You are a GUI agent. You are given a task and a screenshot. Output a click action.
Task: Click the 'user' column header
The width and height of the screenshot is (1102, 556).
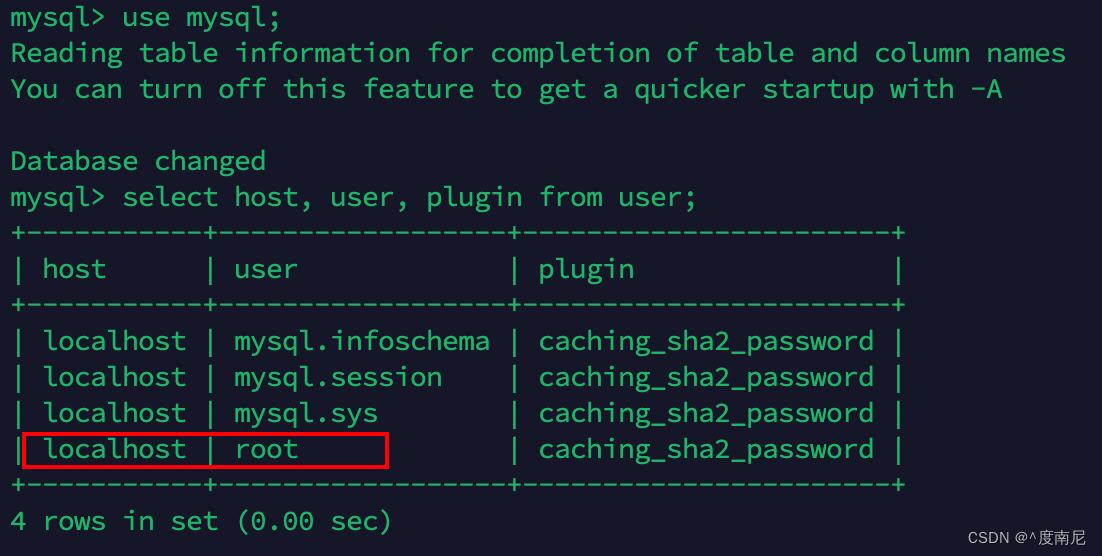266,269
